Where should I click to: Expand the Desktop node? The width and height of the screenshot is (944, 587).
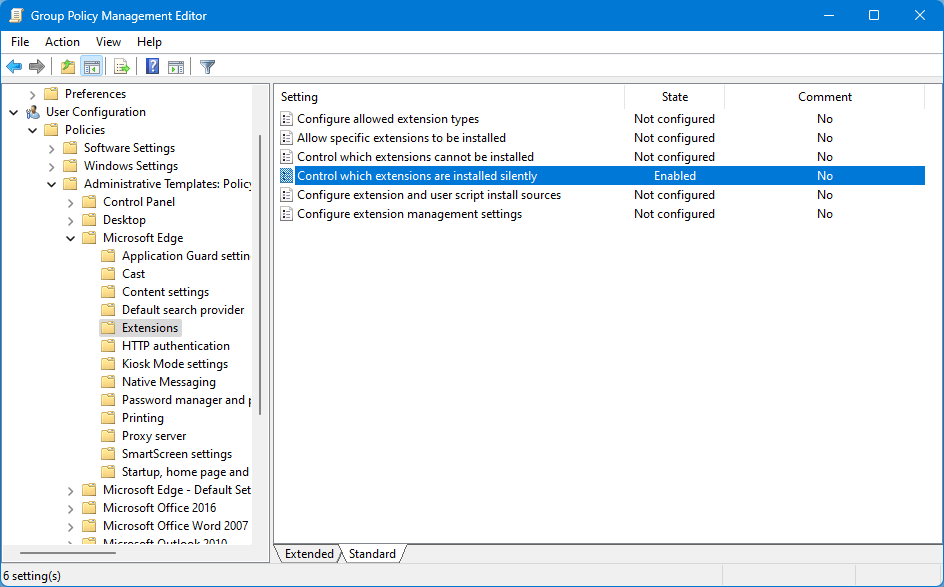(x=70, y=221)
